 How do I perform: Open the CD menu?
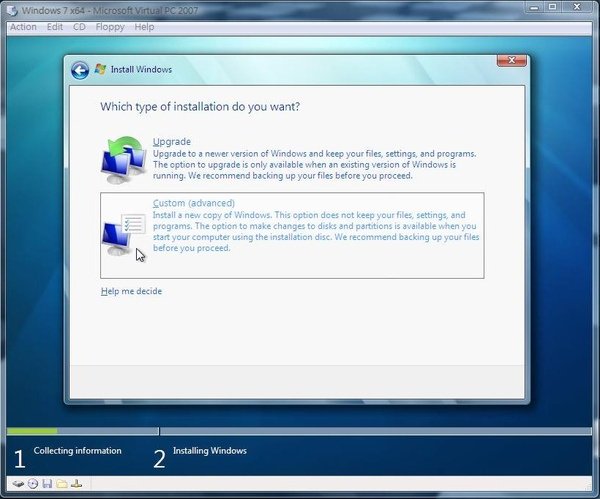(x=79, y=27)
